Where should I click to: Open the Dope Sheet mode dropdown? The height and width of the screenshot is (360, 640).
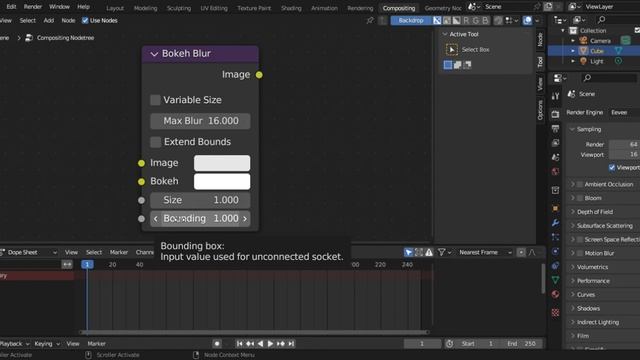(28, 253)
